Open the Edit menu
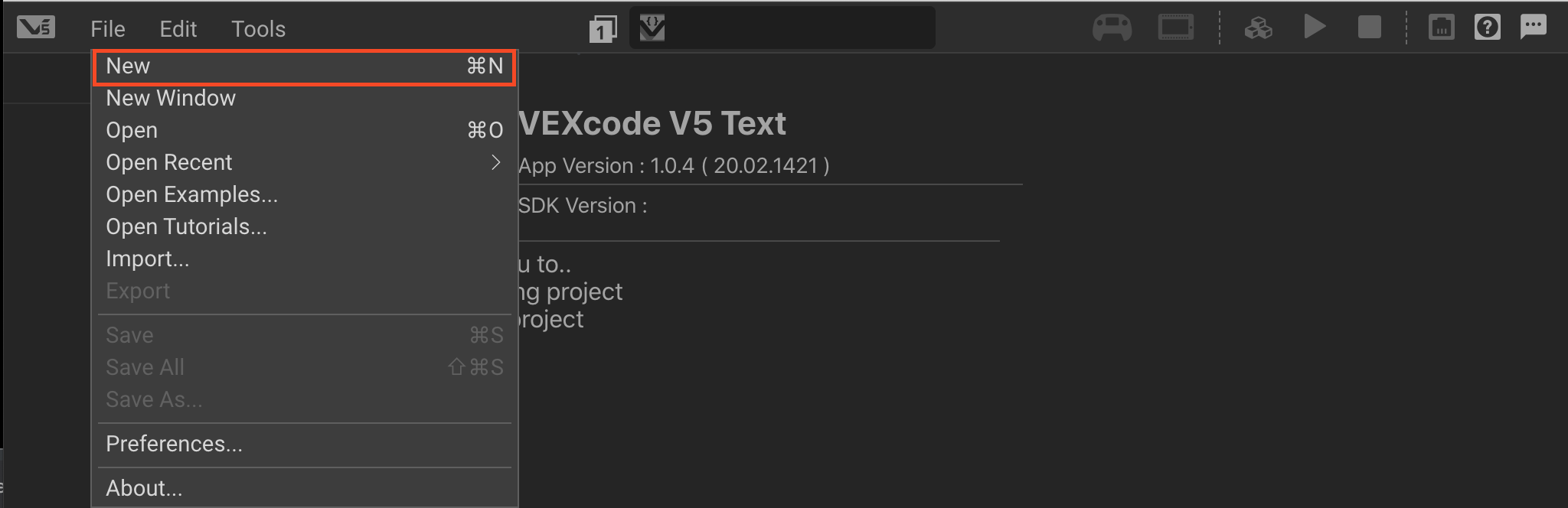The width and height of the screenshot is (1568, 508). [x=178, y=28]
